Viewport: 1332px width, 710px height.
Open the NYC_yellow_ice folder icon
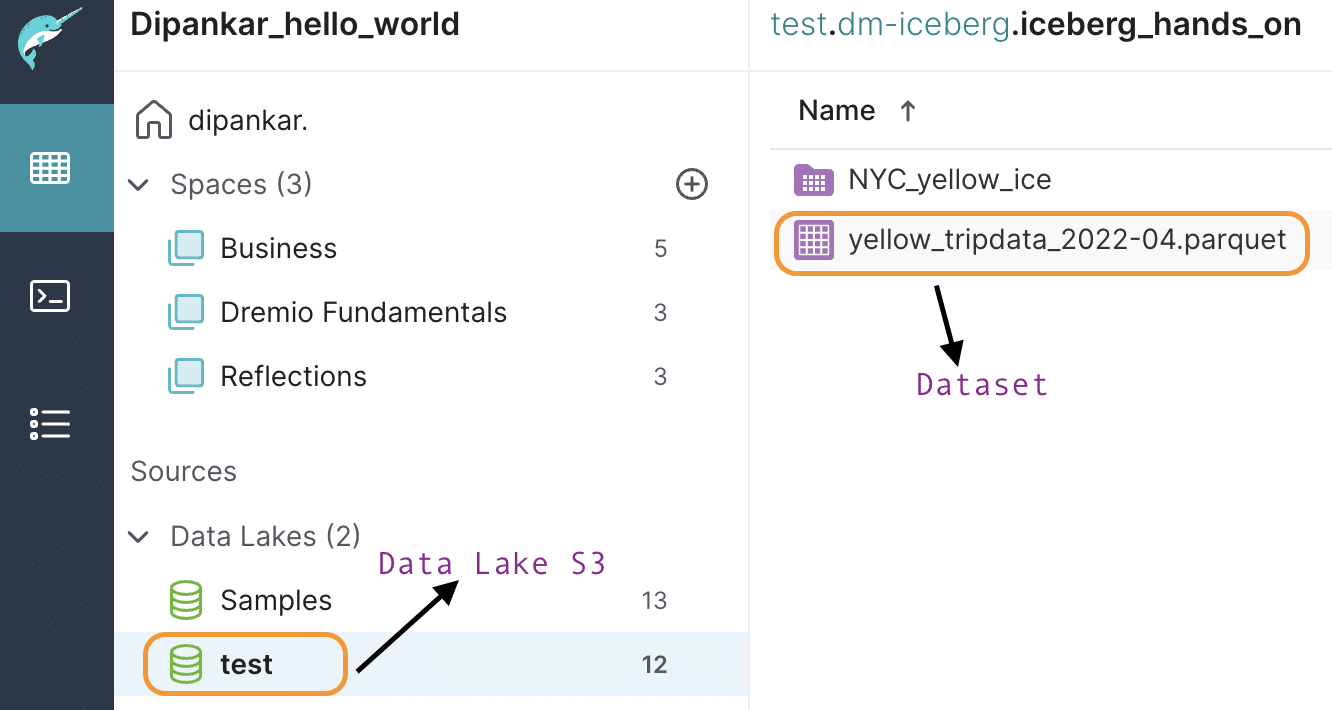[813, 179]
